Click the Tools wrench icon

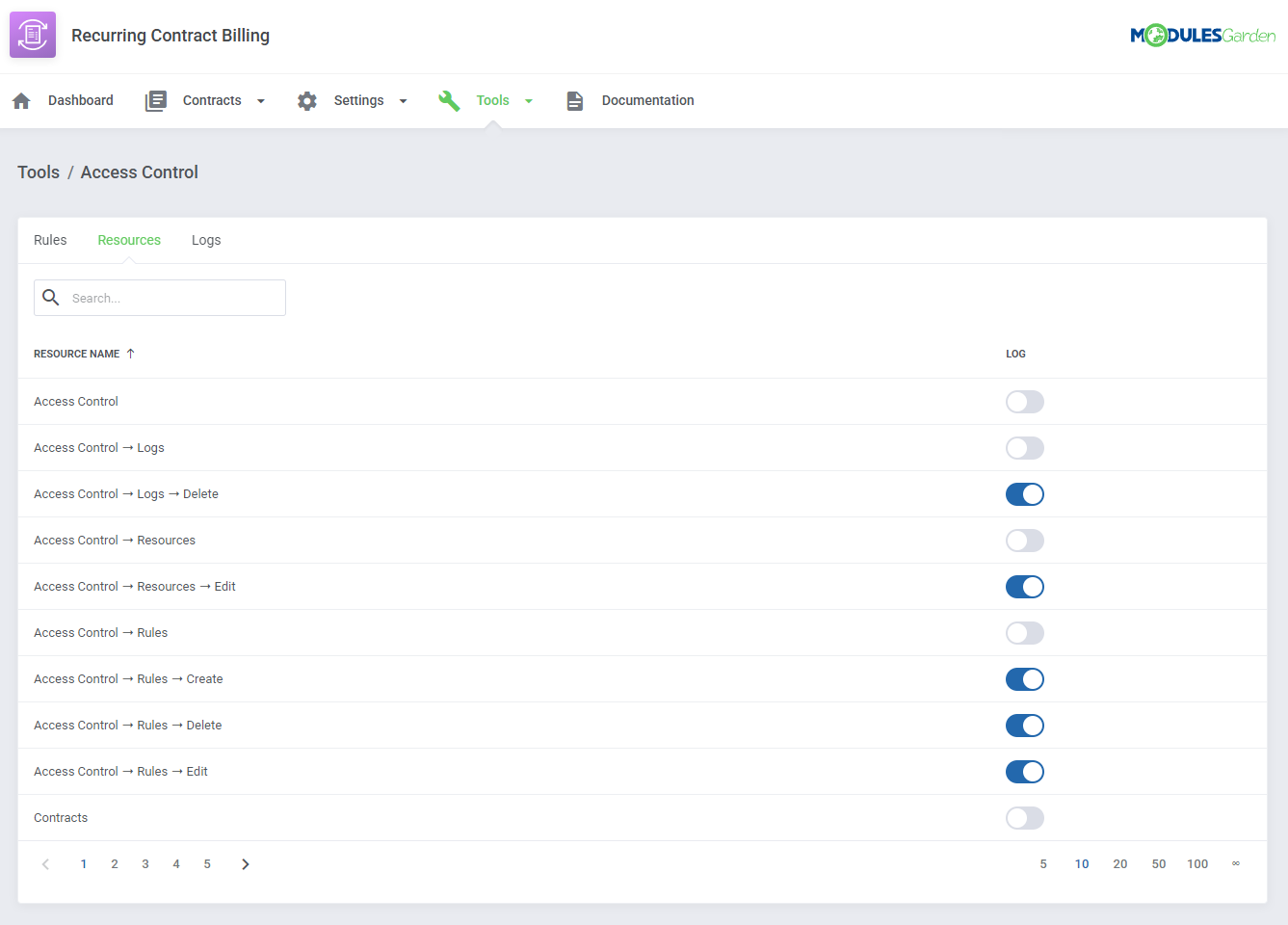point(449,101)
